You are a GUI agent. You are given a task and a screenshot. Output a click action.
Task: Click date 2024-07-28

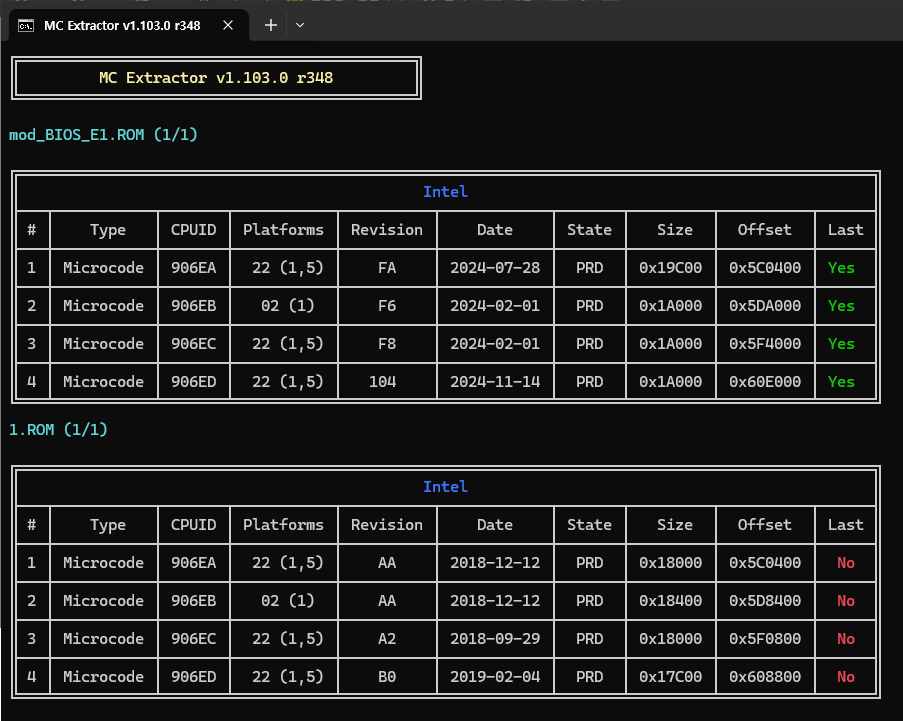pos(495,268)
